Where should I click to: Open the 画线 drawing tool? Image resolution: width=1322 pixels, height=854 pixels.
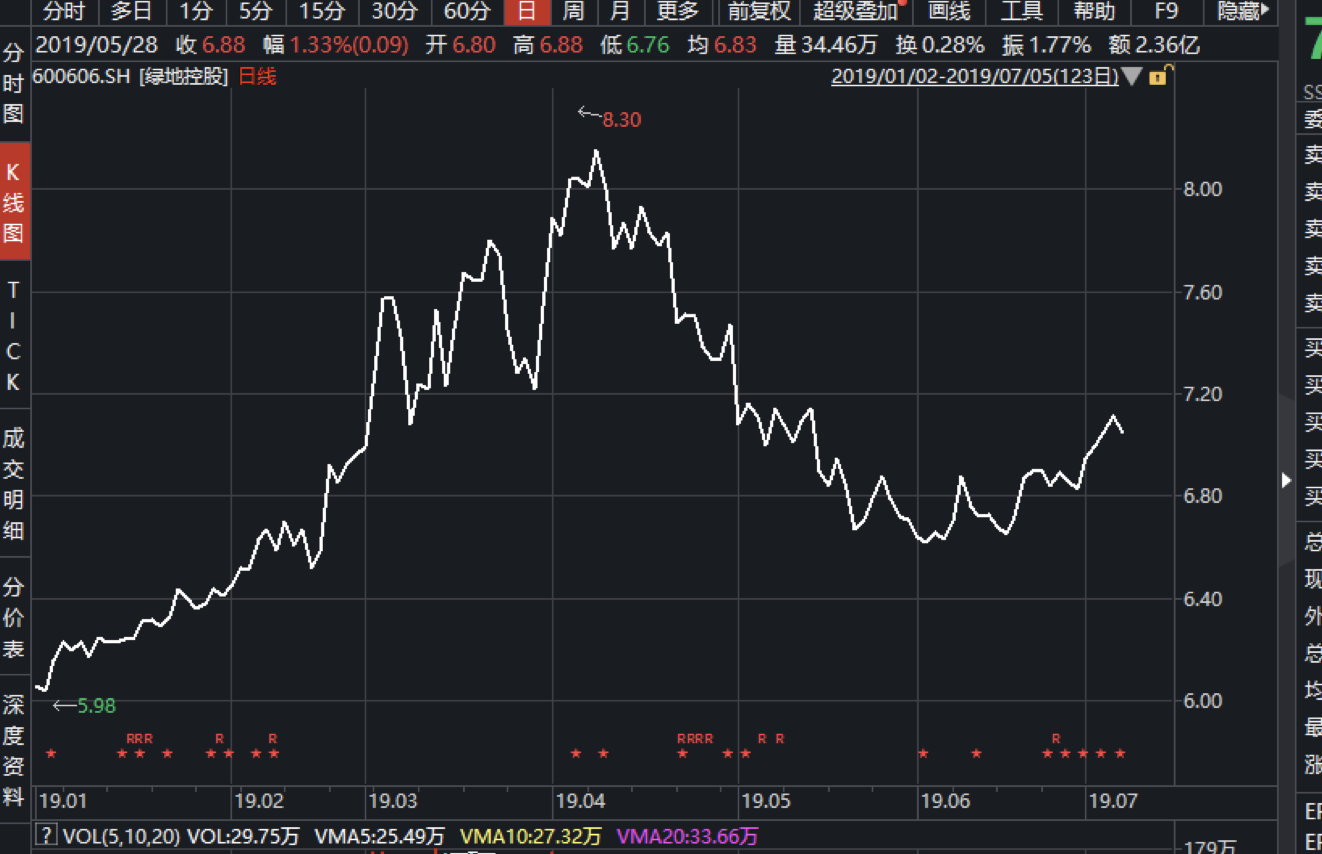[949, 12]
